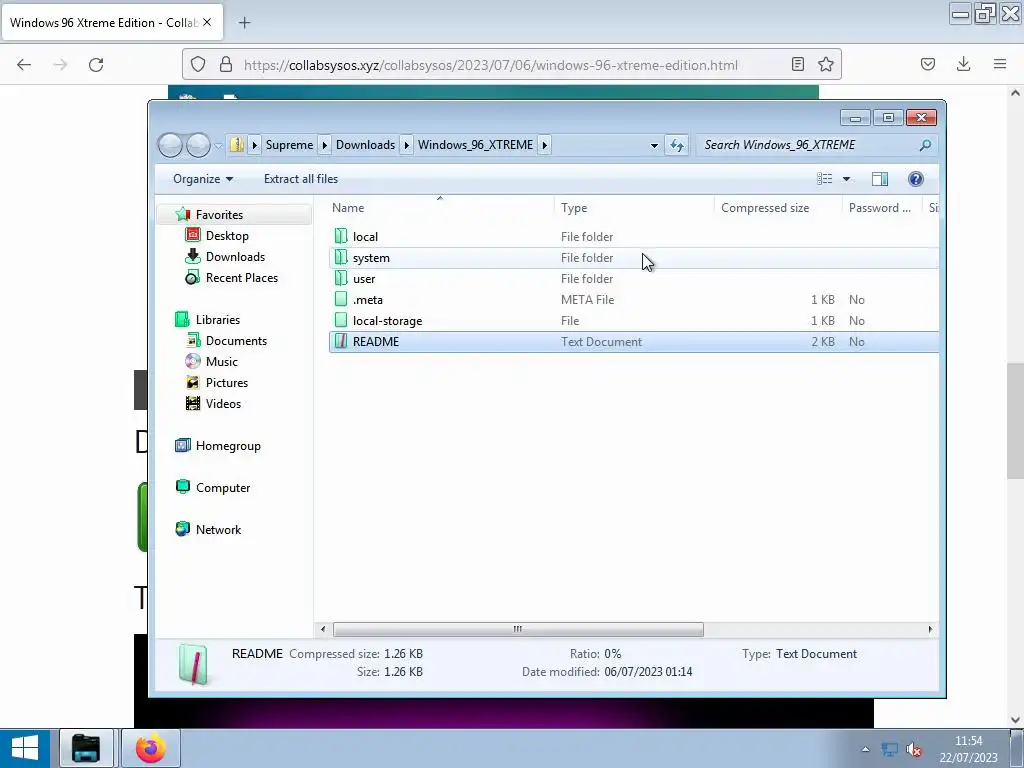Click the refresh address bar button in Explorer
Image resolution: width=1024 pixels, height=768 pixels.
pyautogui.click(x=677, y=145)
